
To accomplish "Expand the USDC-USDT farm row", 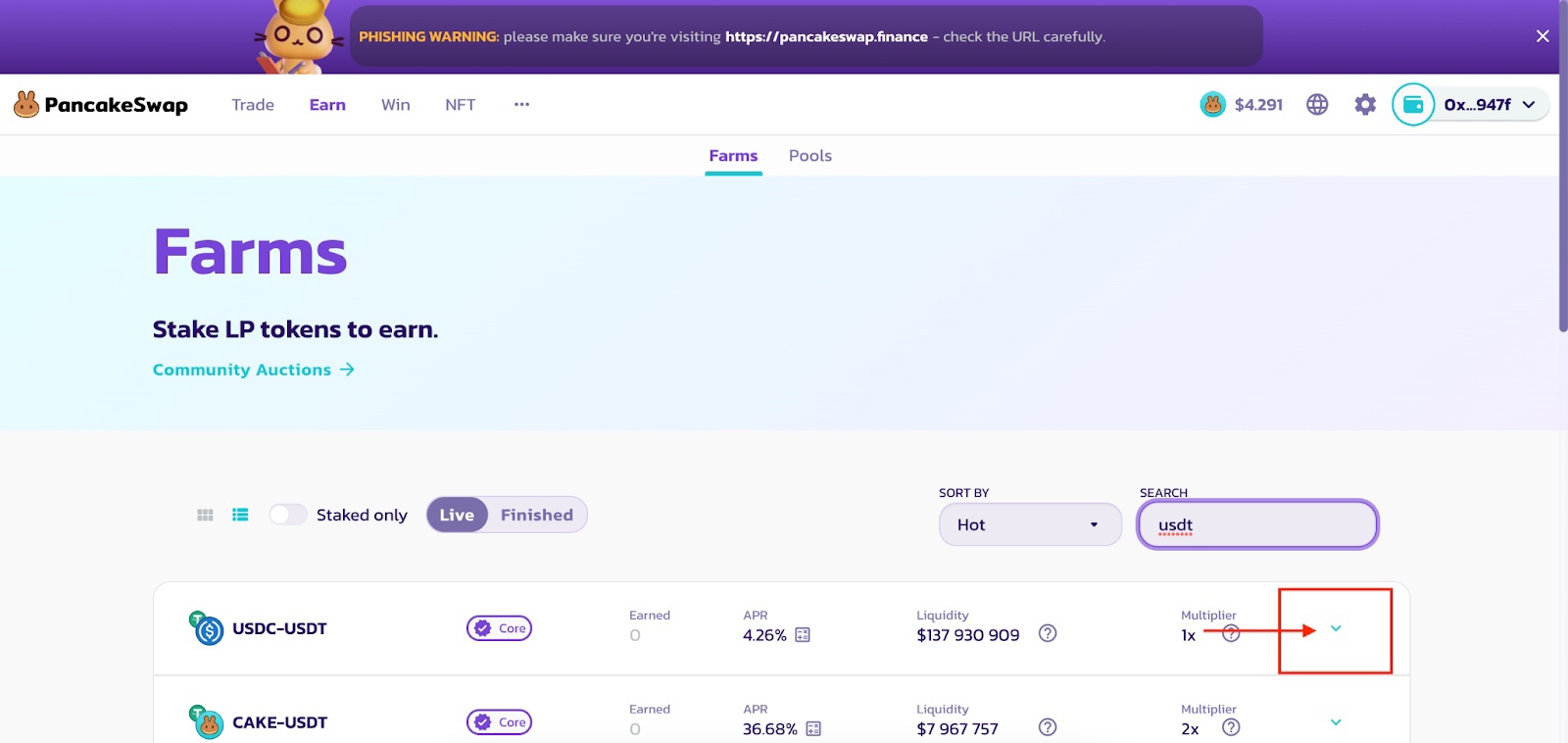I will 1336,628.
